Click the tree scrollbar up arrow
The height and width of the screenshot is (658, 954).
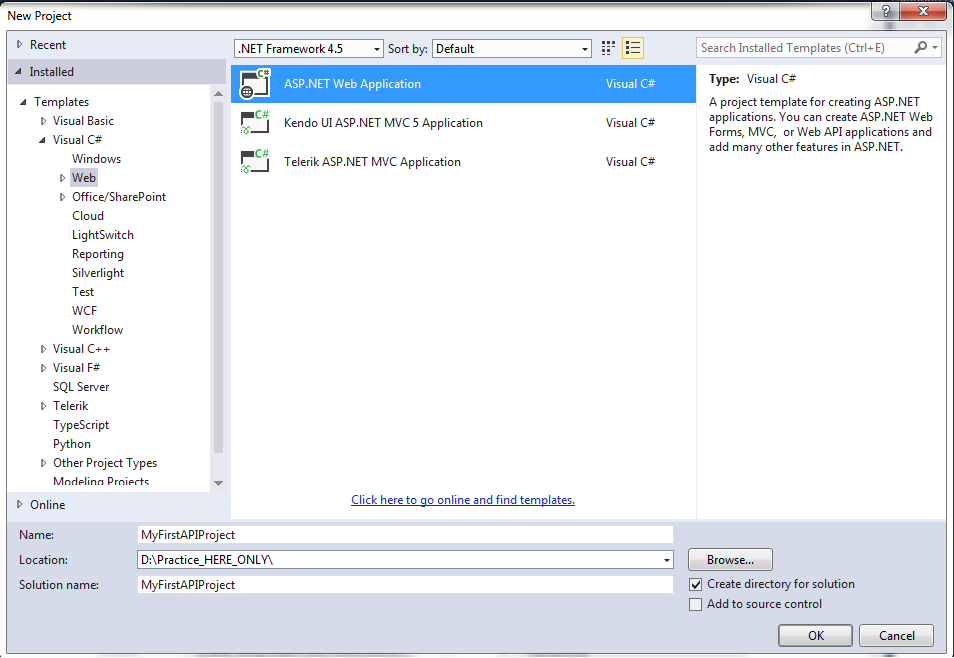coord(218,94)
